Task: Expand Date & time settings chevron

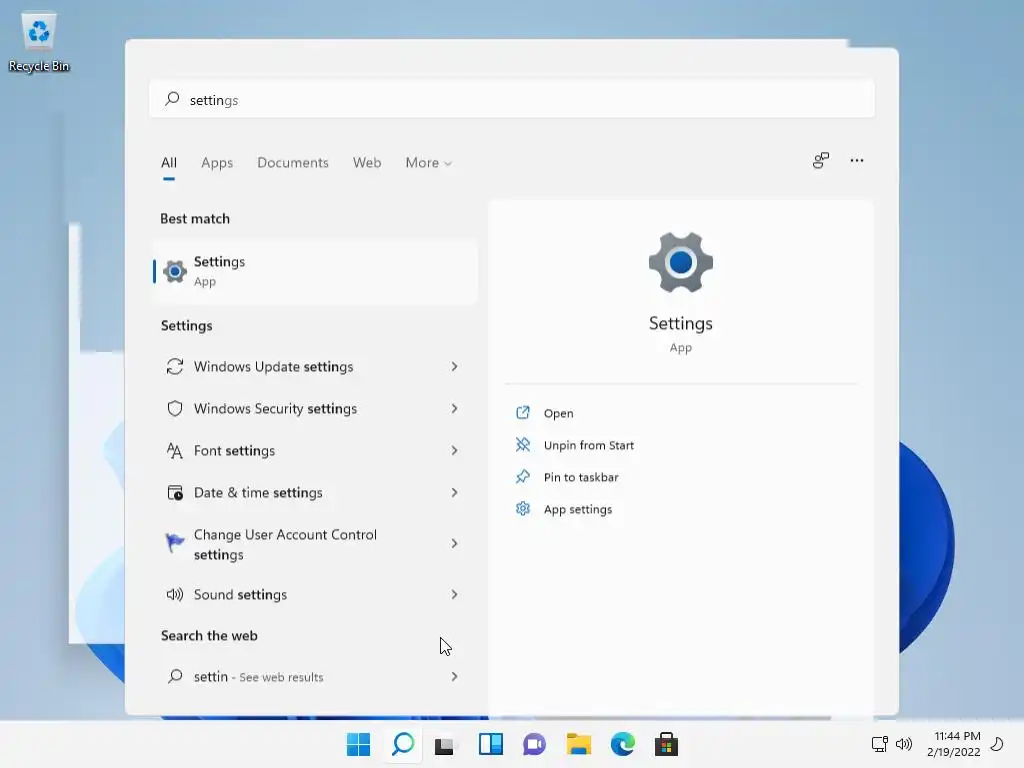Action: [x=455, y=492]
